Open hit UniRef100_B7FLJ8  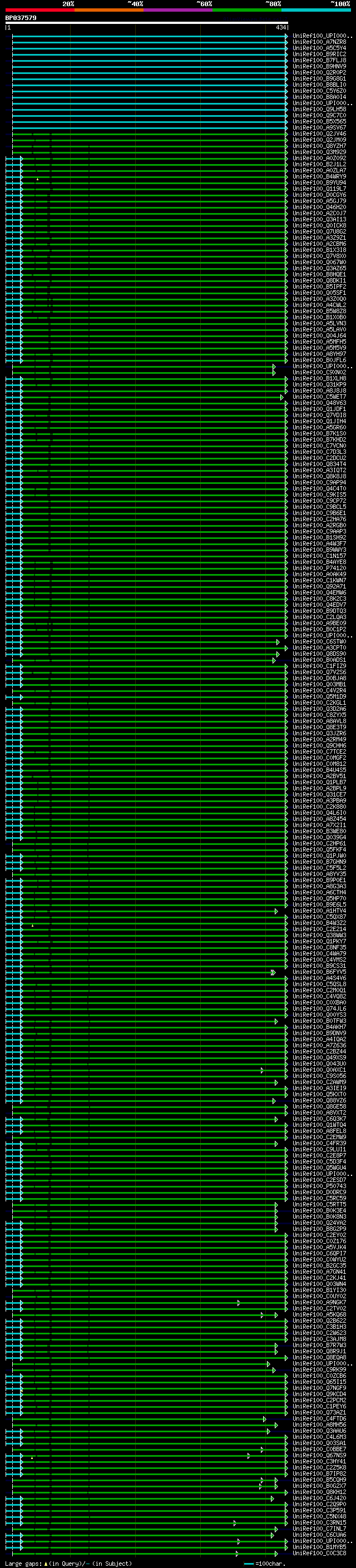click(319, 60)
